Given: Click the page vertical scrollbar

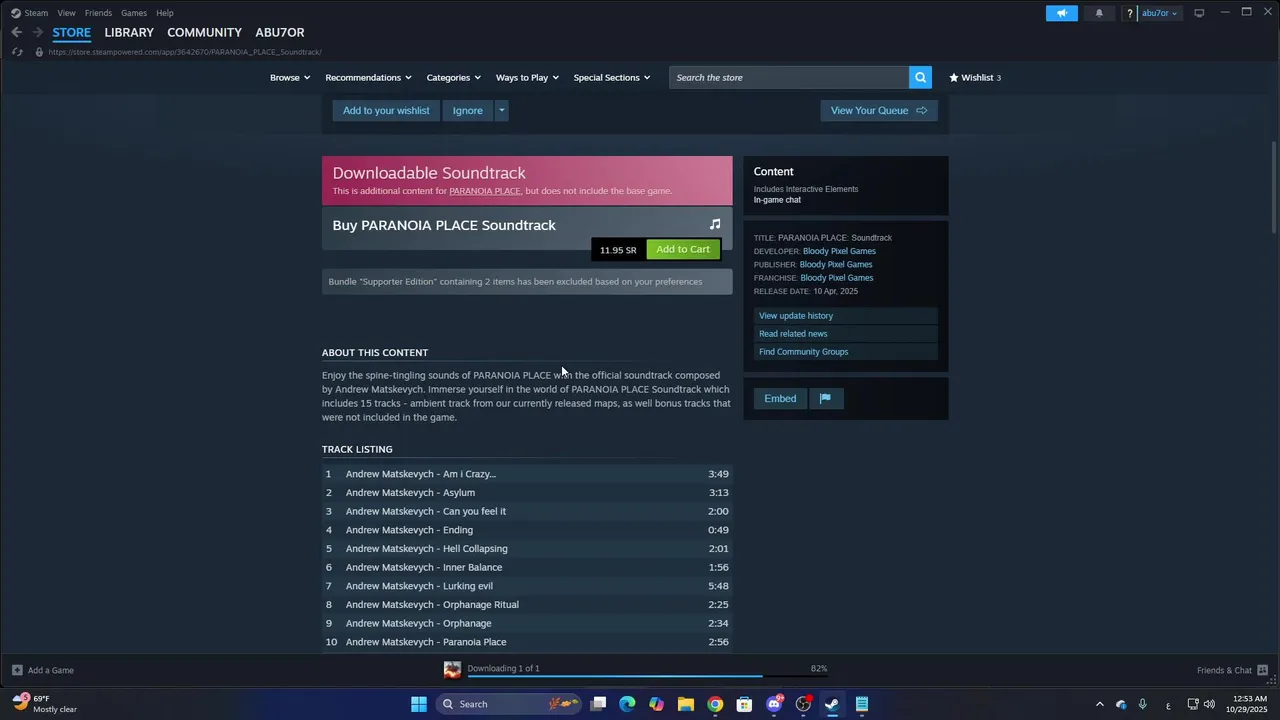Looking at the screenshot, I should [x=1273, y=188].
